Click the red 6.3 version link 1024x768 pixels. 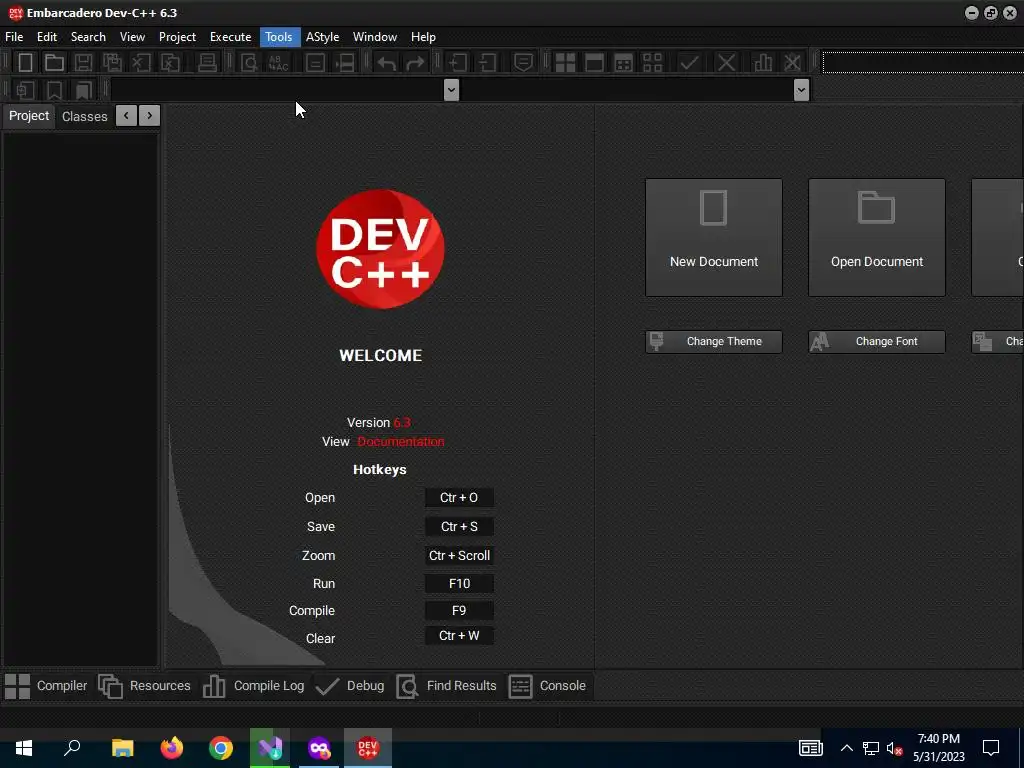pyautogui.click(x=402, y=423)
